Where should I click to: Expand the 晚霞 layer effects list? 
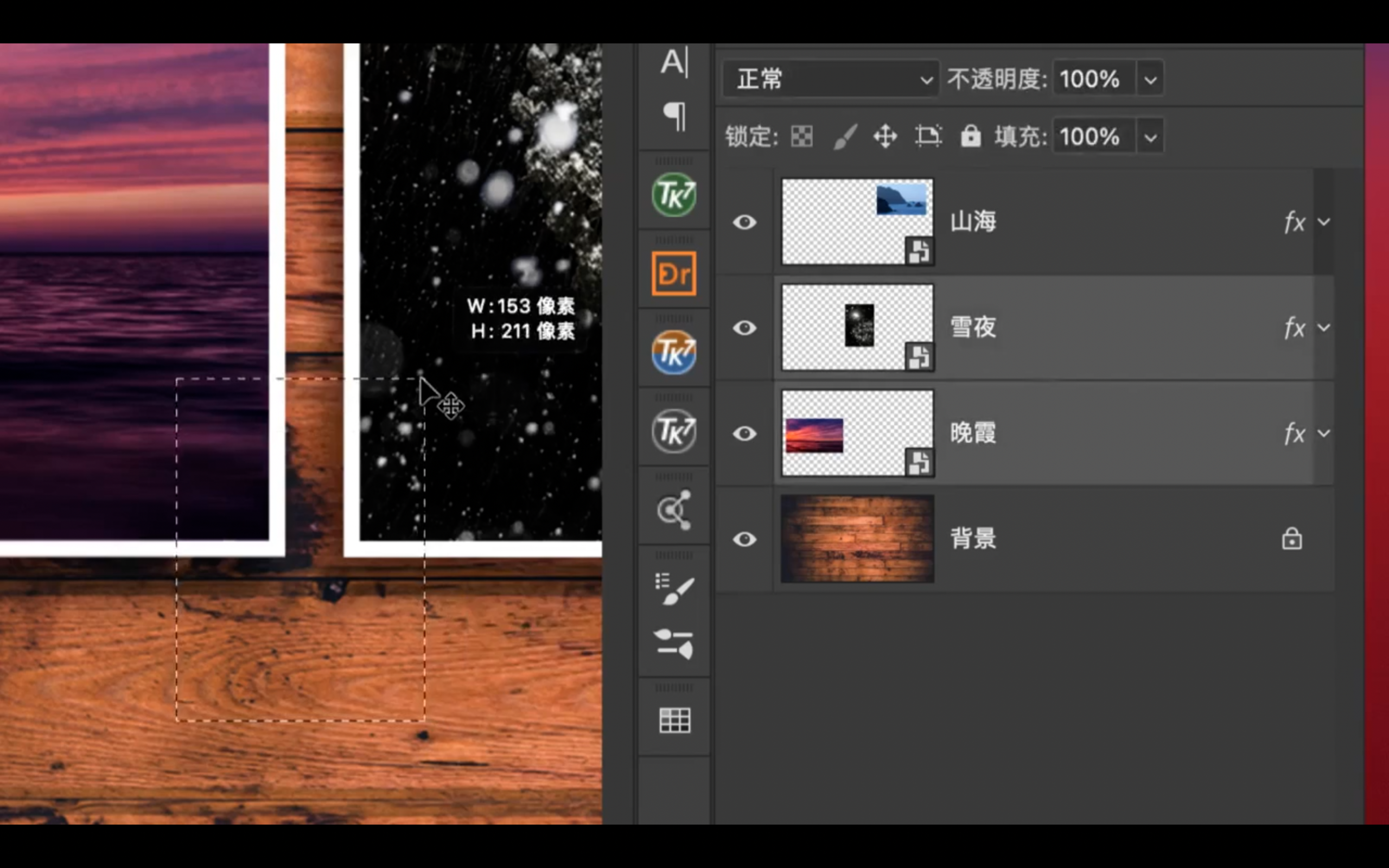pos(1323,433)
